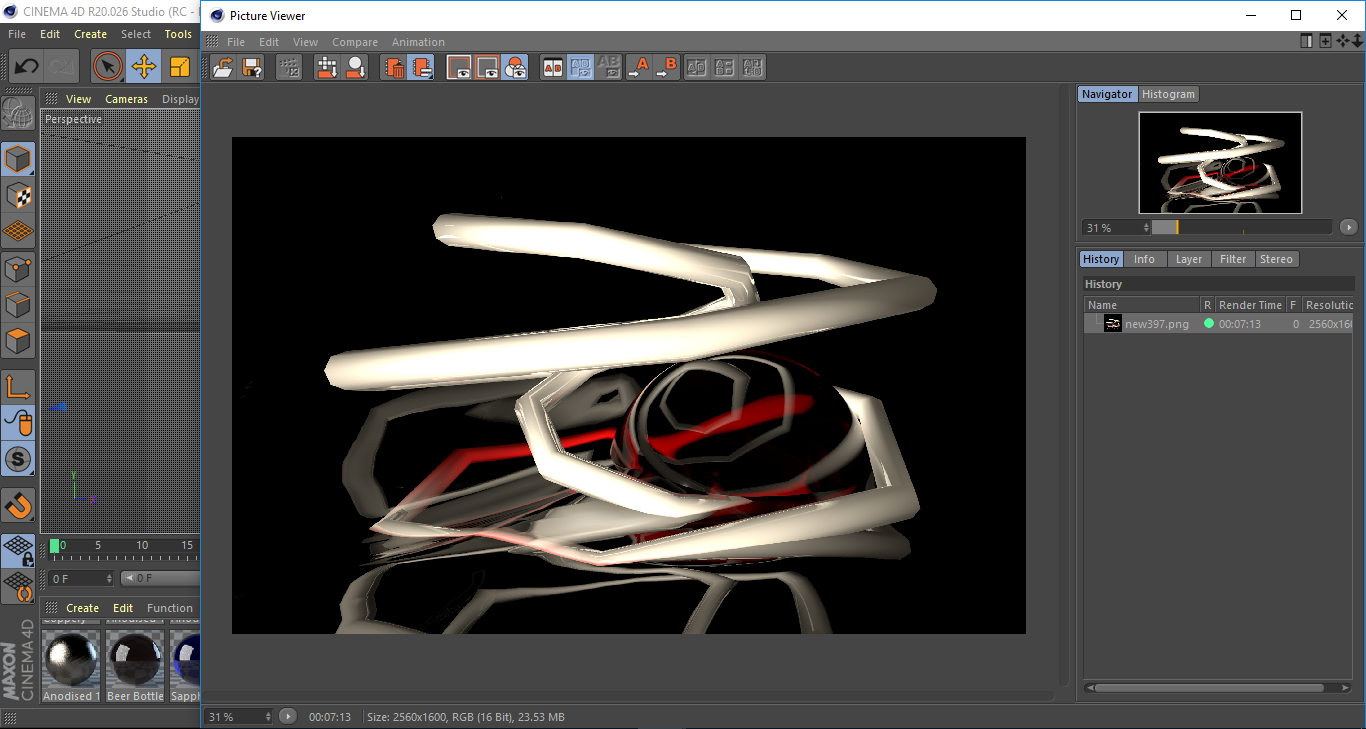Toggle the second display-mode eye icon

[487, 68]
